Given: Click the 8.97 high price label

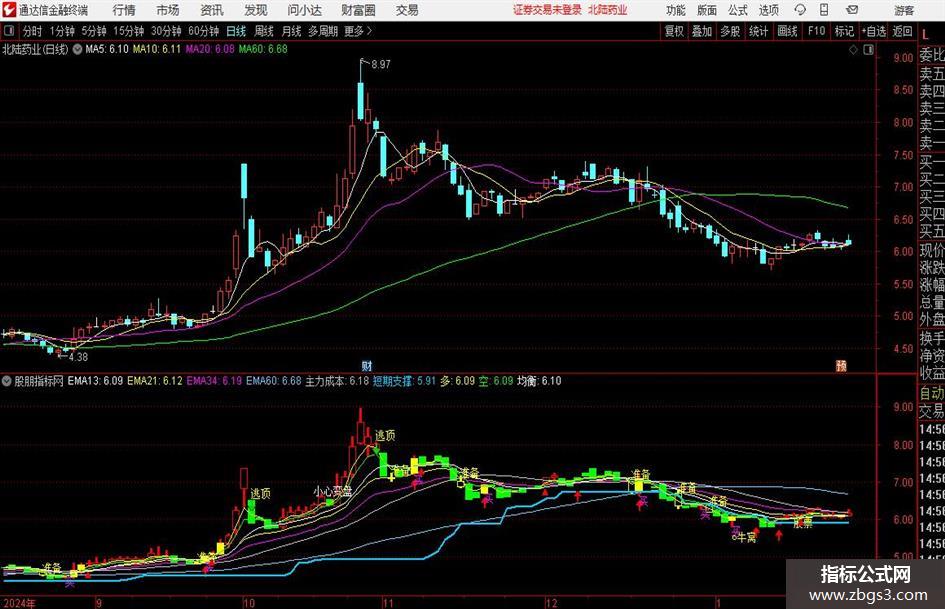Looking at the screenshot, I should [x=381, y=65].
